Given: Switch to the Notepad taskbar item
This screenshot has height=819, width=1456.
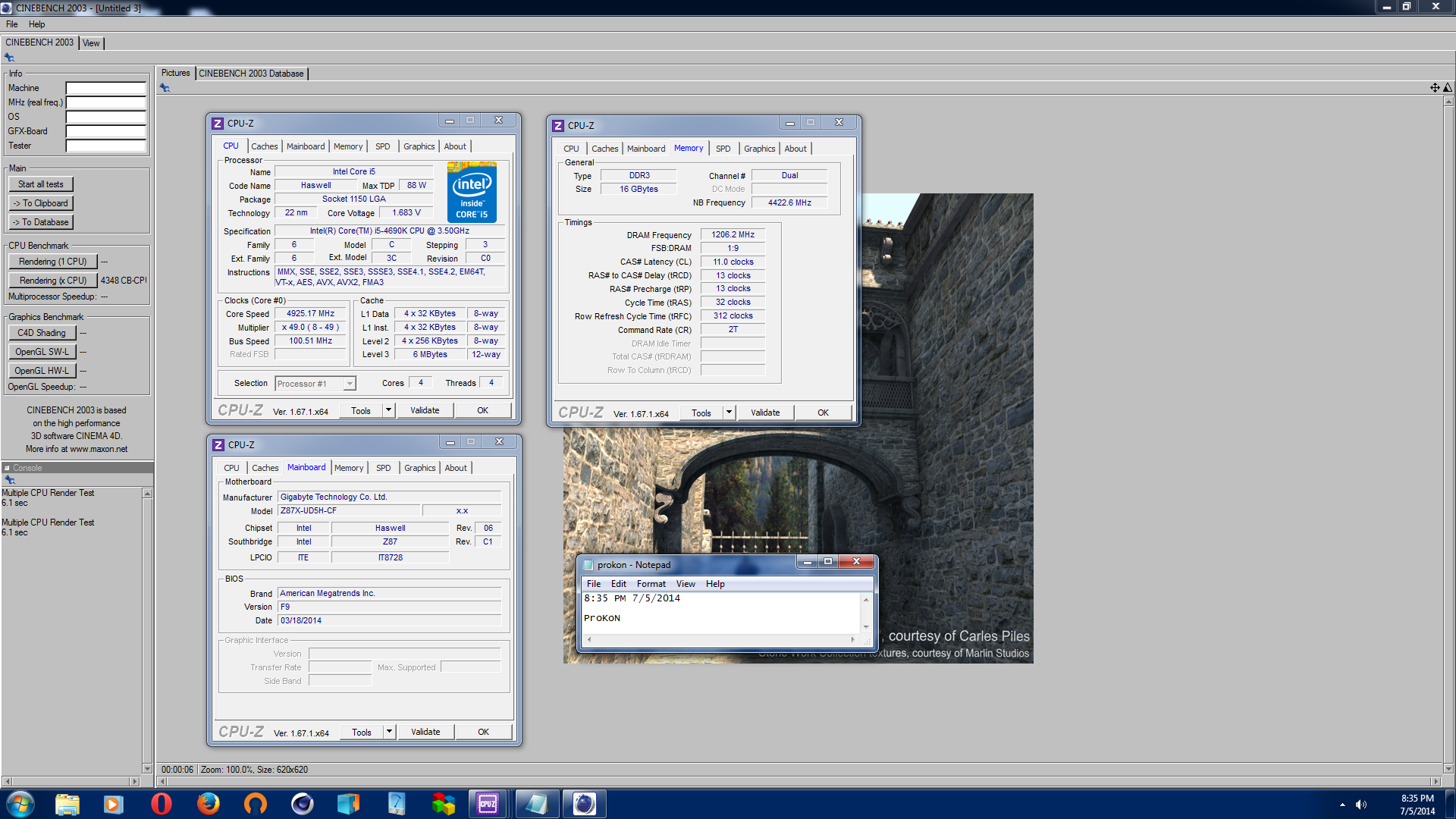Looking at the screenshot, I should pos(536,804).
